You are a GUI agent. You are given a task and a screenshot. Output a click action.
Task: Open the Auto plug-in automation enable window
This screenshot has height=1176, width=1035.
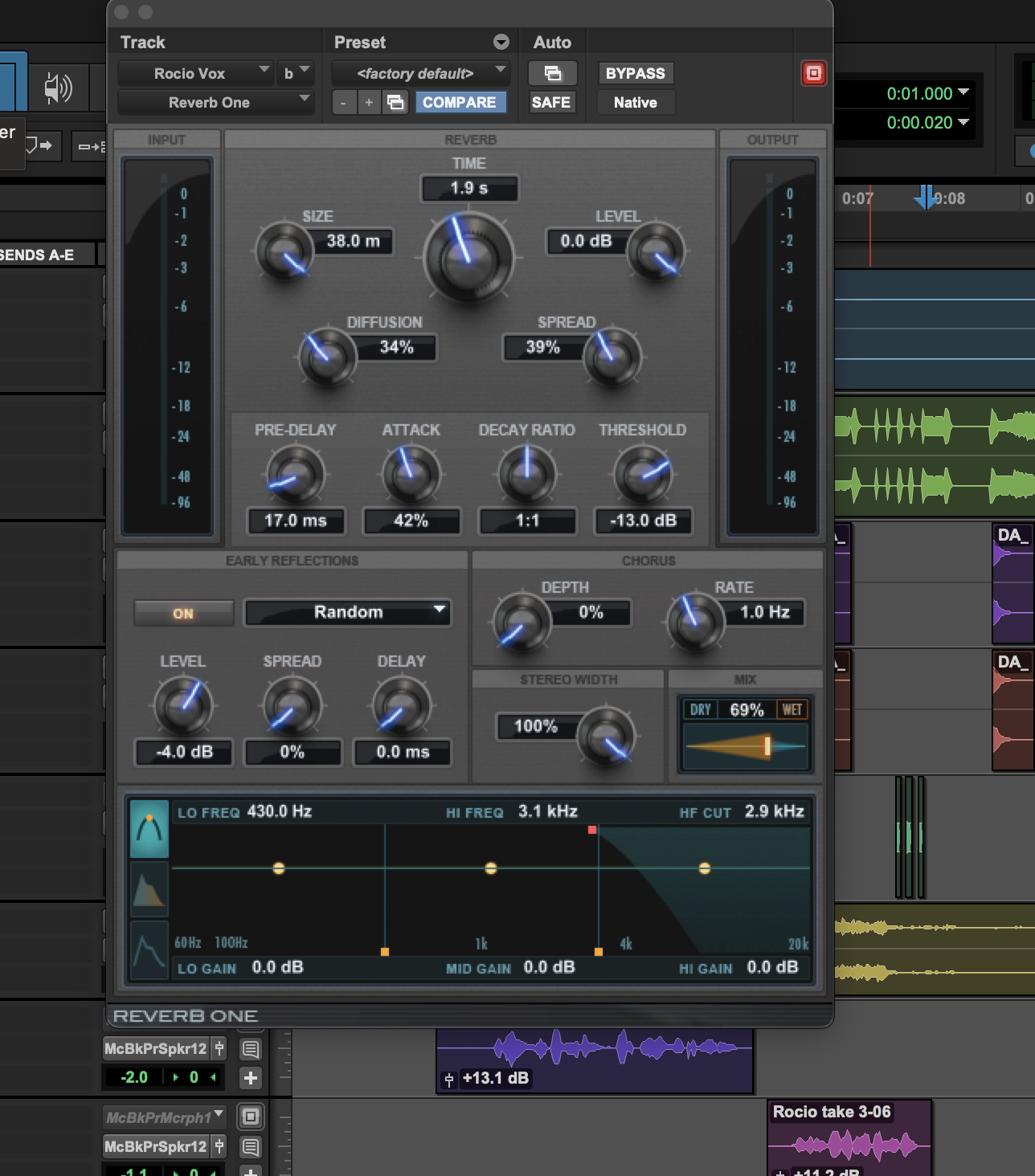point(552,73)
